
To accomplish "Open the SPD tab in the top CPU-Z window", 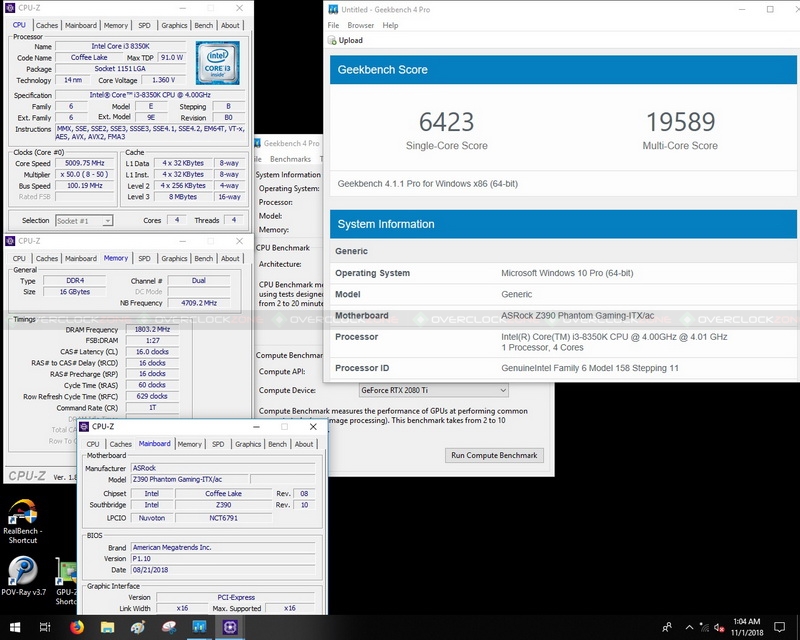I will (x=144, y=25).
